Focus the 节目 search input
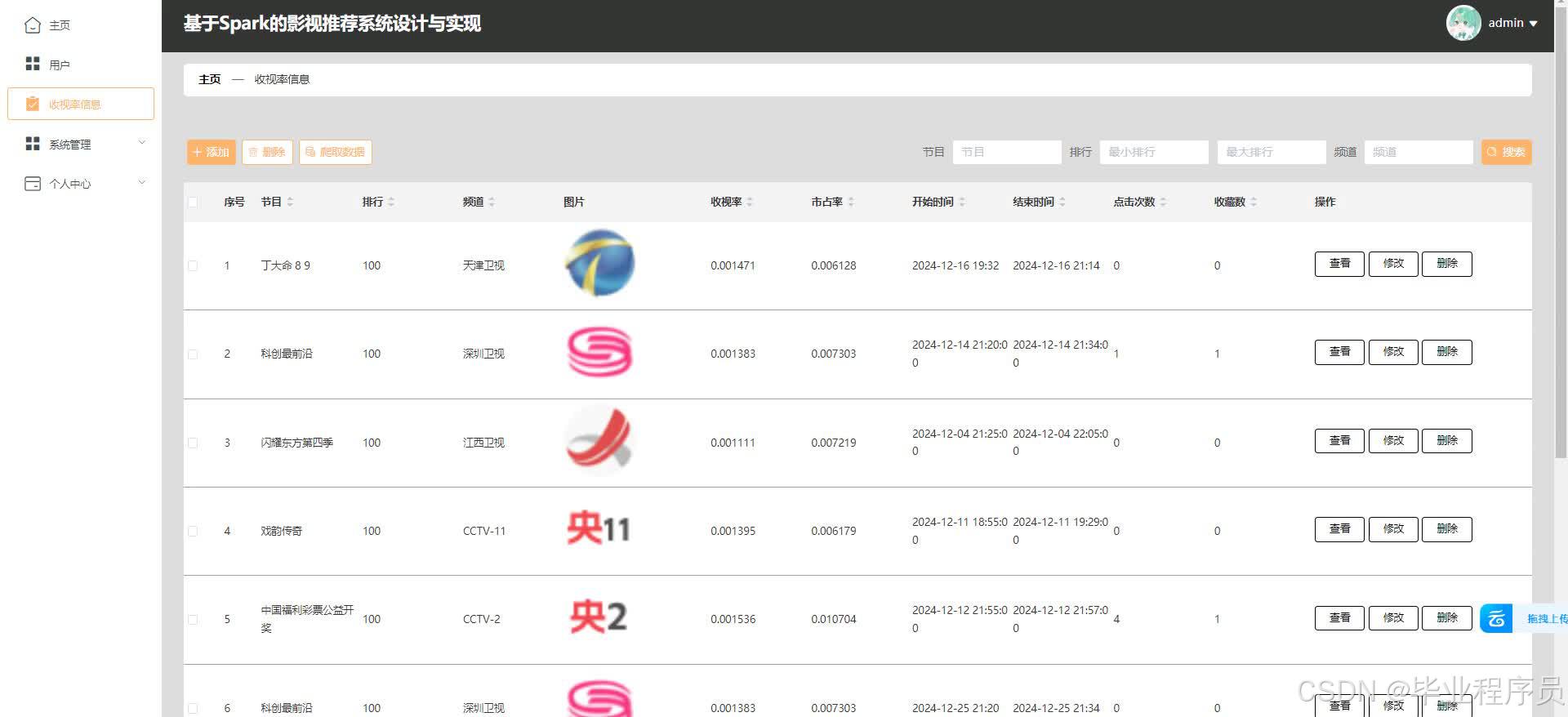 coord(1007,152)
